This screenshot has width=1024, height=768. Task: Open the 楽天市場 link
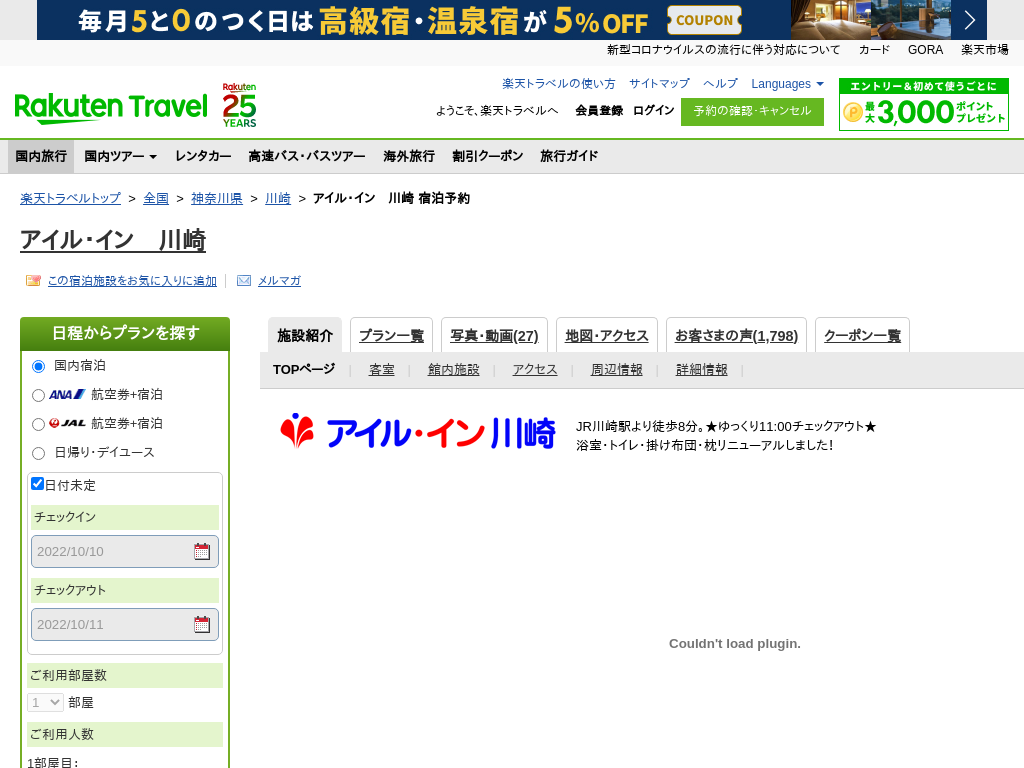pyautogui.click(x=985, y=50)
